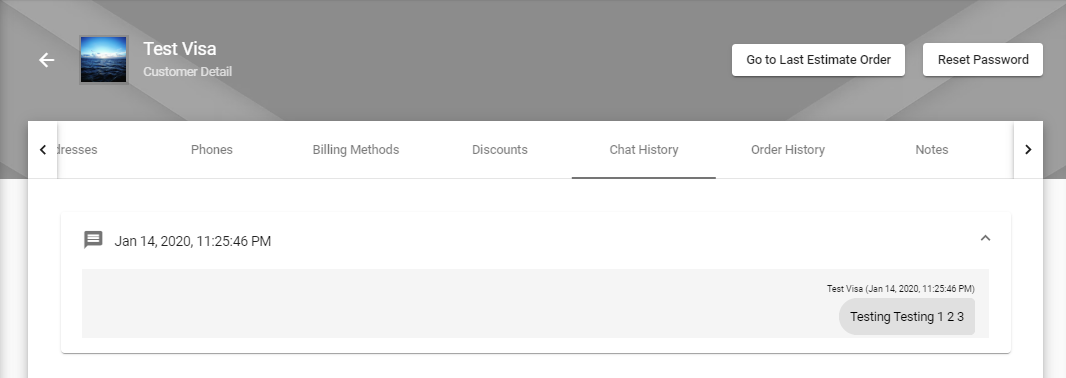Go back using the left arrow icon
Screen dimensions: 1066x378
46,60
